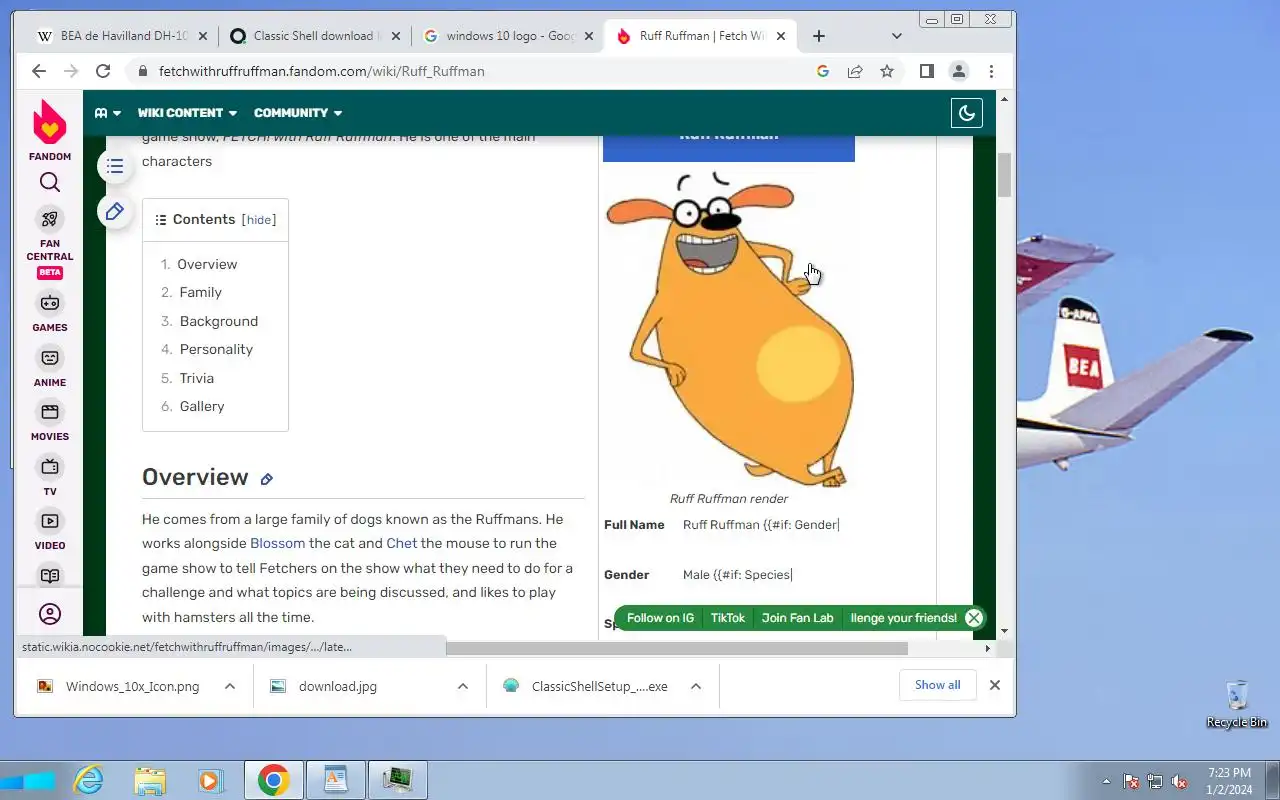Open the browser side panel icon
Screen dimensions: 1280x800
tap(927, 71)
